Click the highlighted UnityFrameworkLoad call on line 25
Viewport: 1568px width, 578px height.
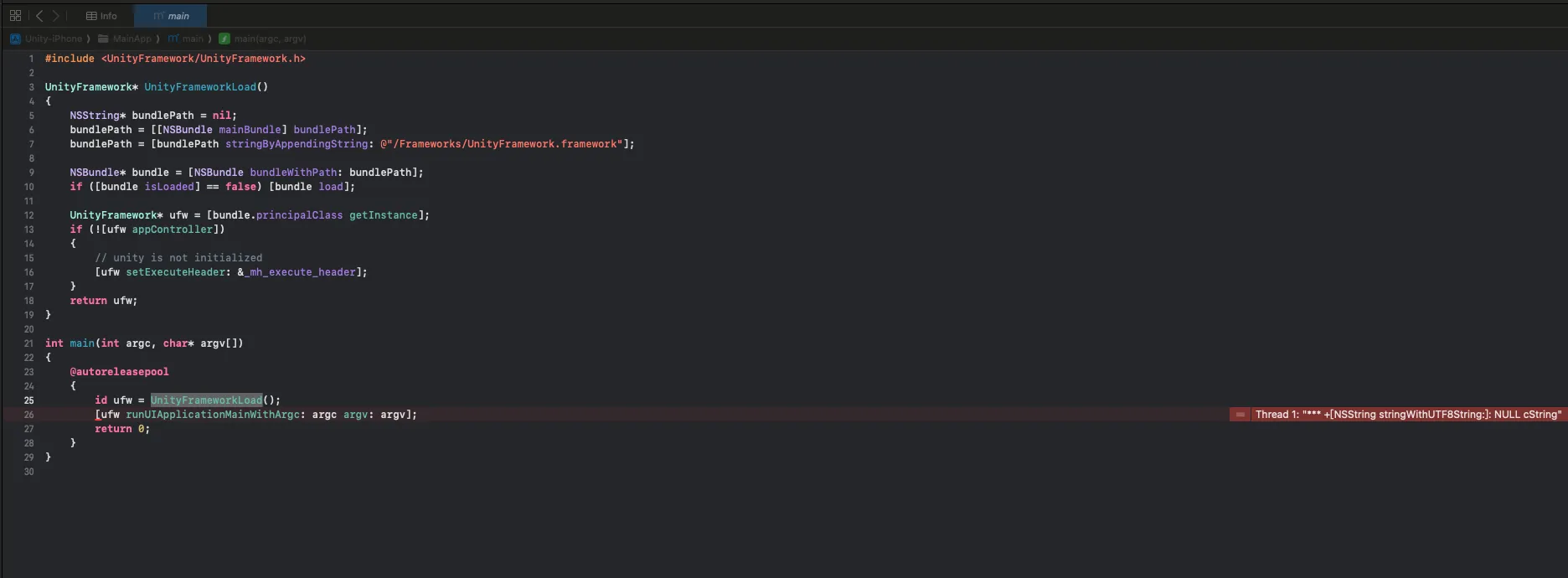click(x=206, y=400)
